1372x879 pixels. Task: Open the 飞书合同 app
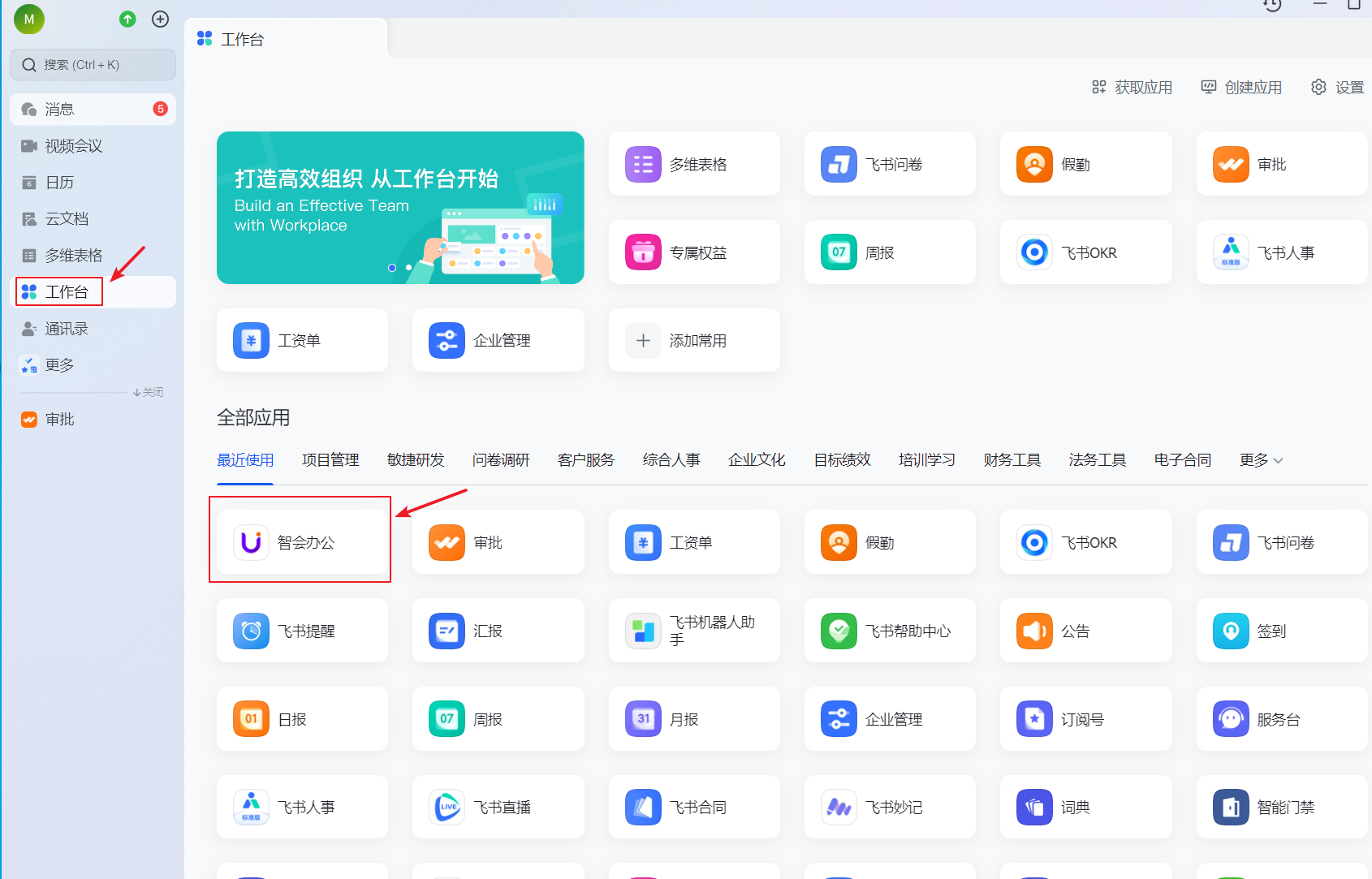point(694,807)
